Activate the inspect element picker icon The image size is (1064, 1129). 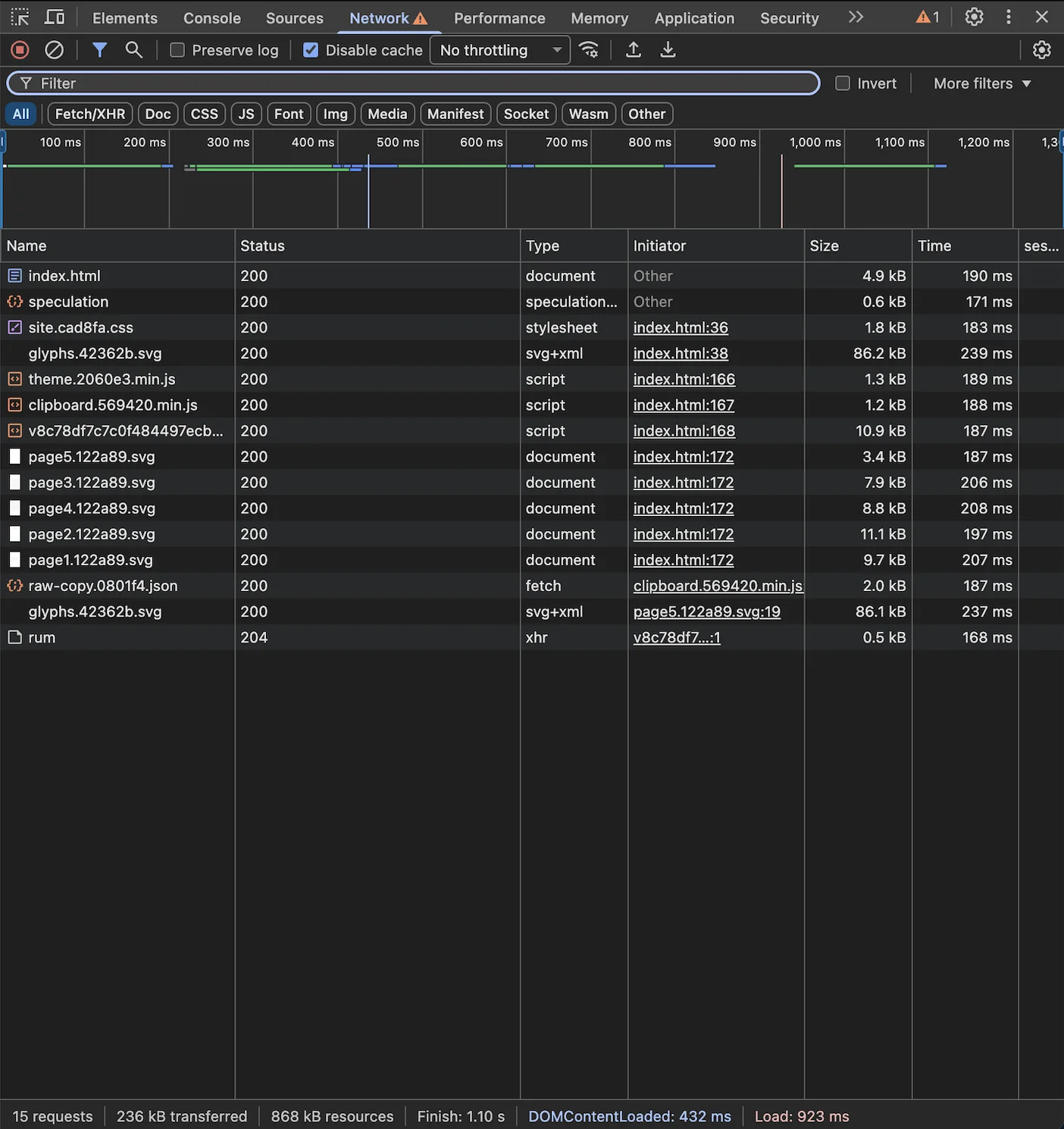[x=20, y=17]
